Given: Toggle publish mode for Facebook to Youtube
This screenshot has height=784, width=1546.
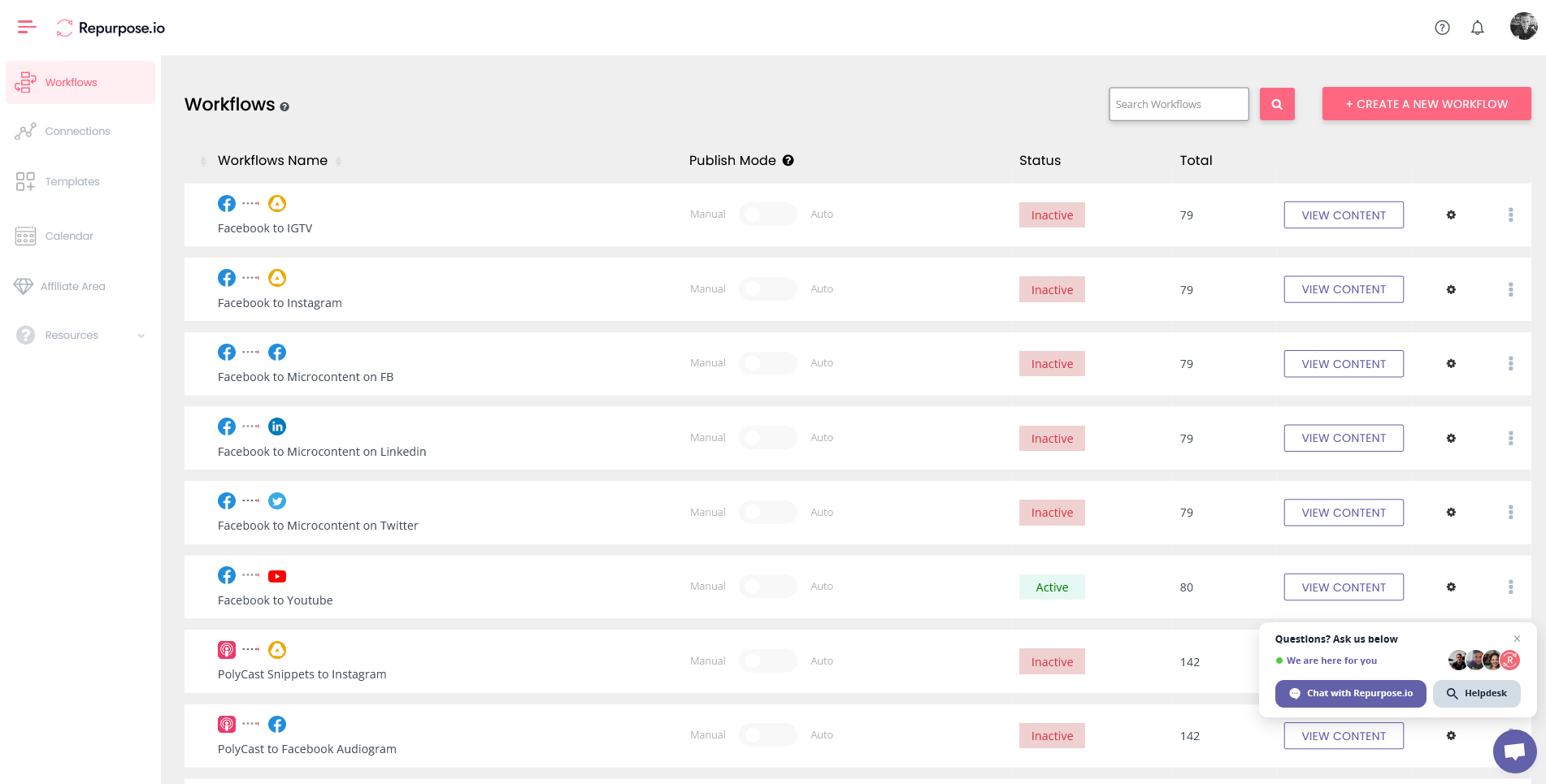Looking at the screenshot, I should pos(767,587).
